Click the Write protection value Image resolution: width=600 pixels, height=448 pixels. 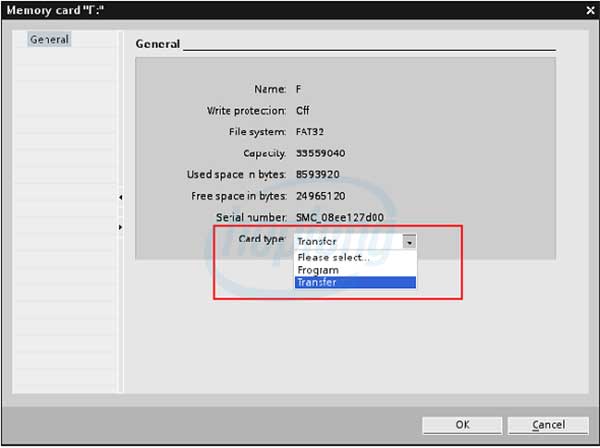pos(303,111)
